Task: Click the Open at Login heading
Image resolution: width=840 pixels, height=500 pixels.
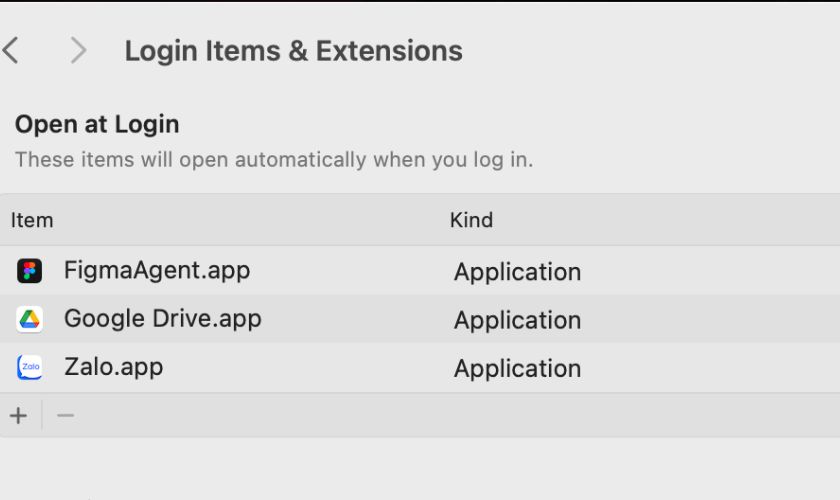Action: click(97, 125)
